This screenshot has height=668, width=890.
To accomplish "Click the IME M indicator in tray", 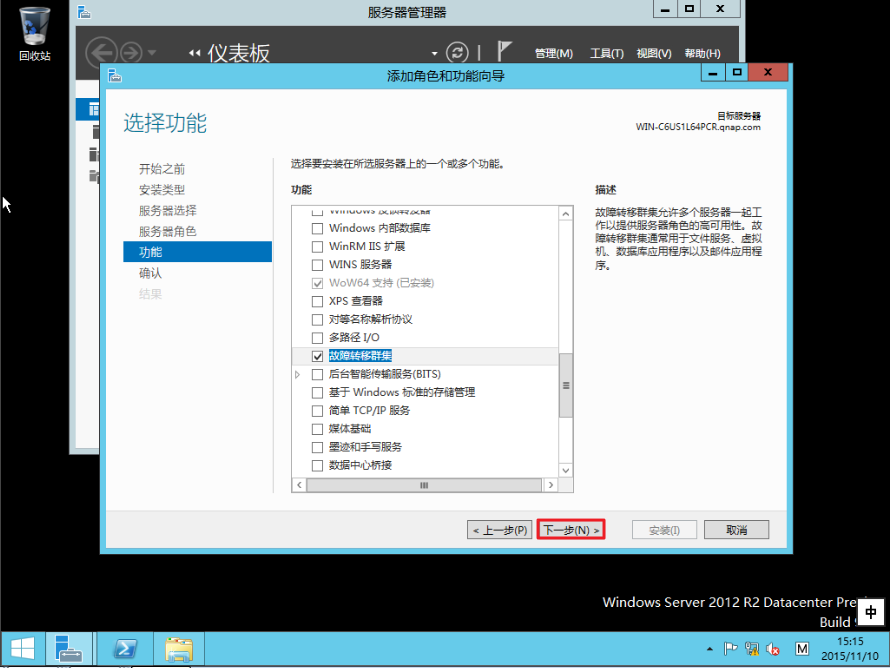I will [x=801, y=648].
